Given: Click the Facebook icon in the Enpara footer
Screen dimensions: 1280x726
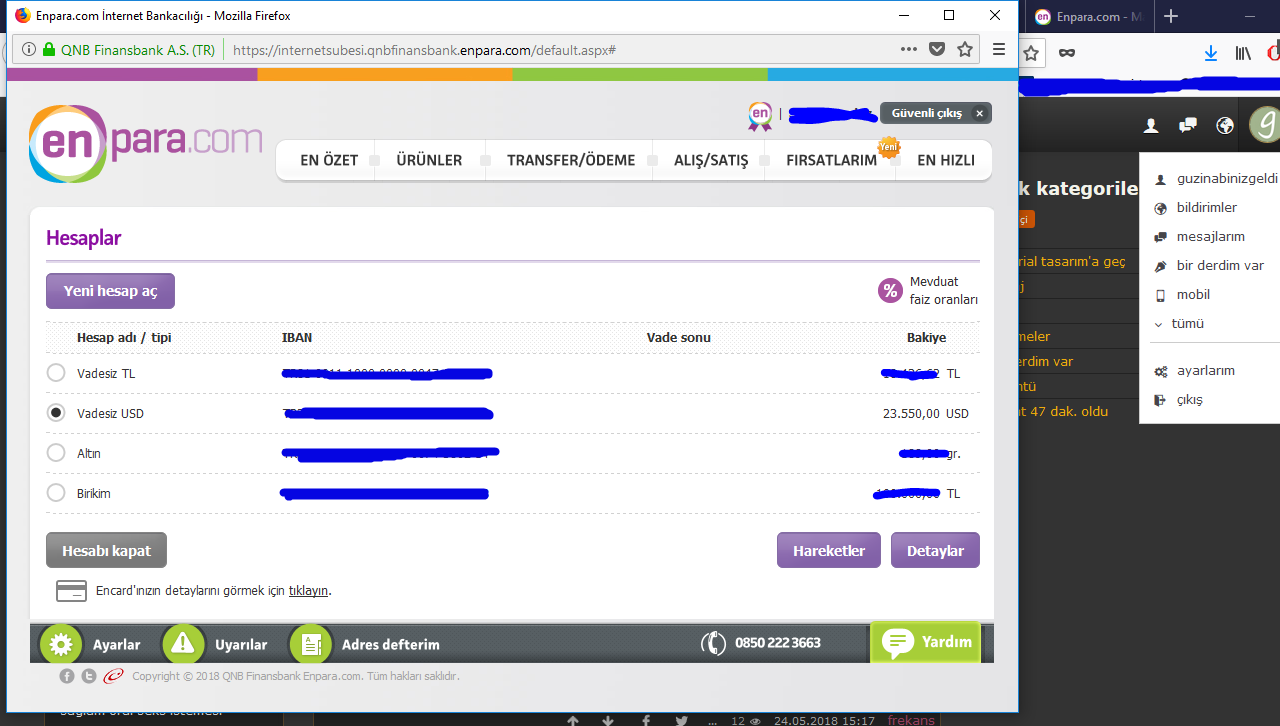Looking at the screenshot, I should [x=67, y=676].
